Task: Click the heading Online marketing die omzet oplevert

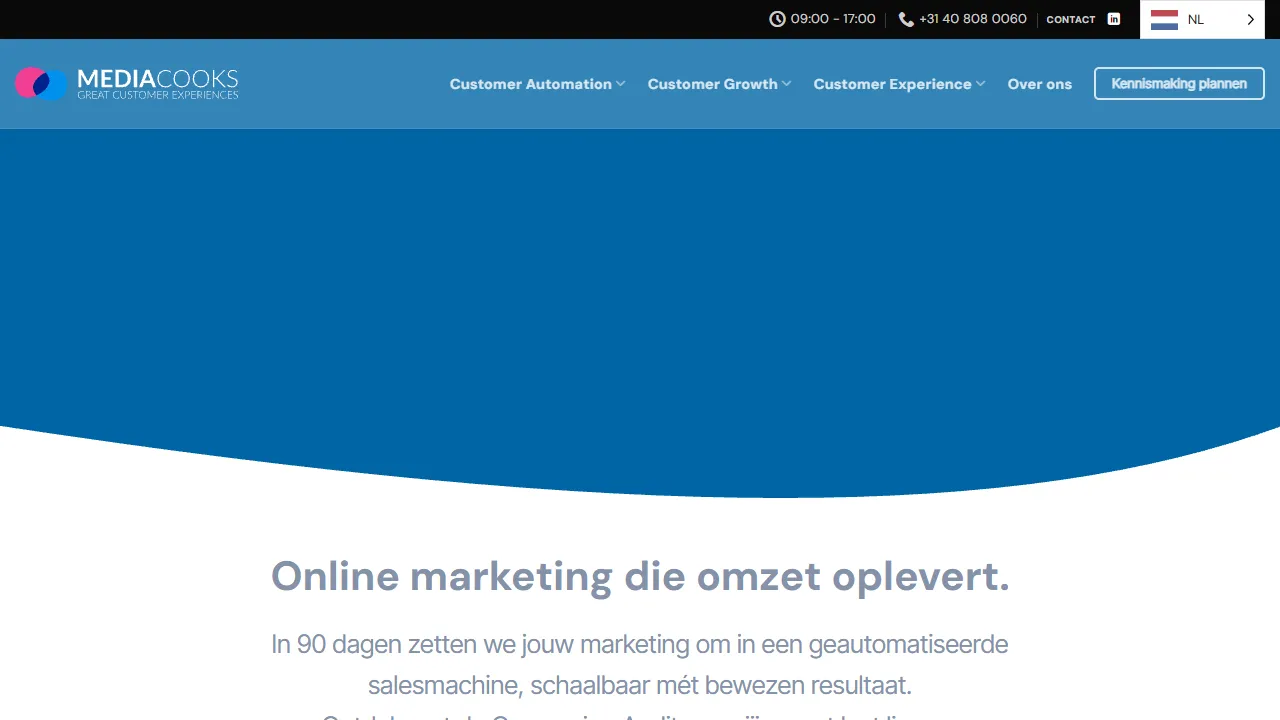Action: (640, 576)
